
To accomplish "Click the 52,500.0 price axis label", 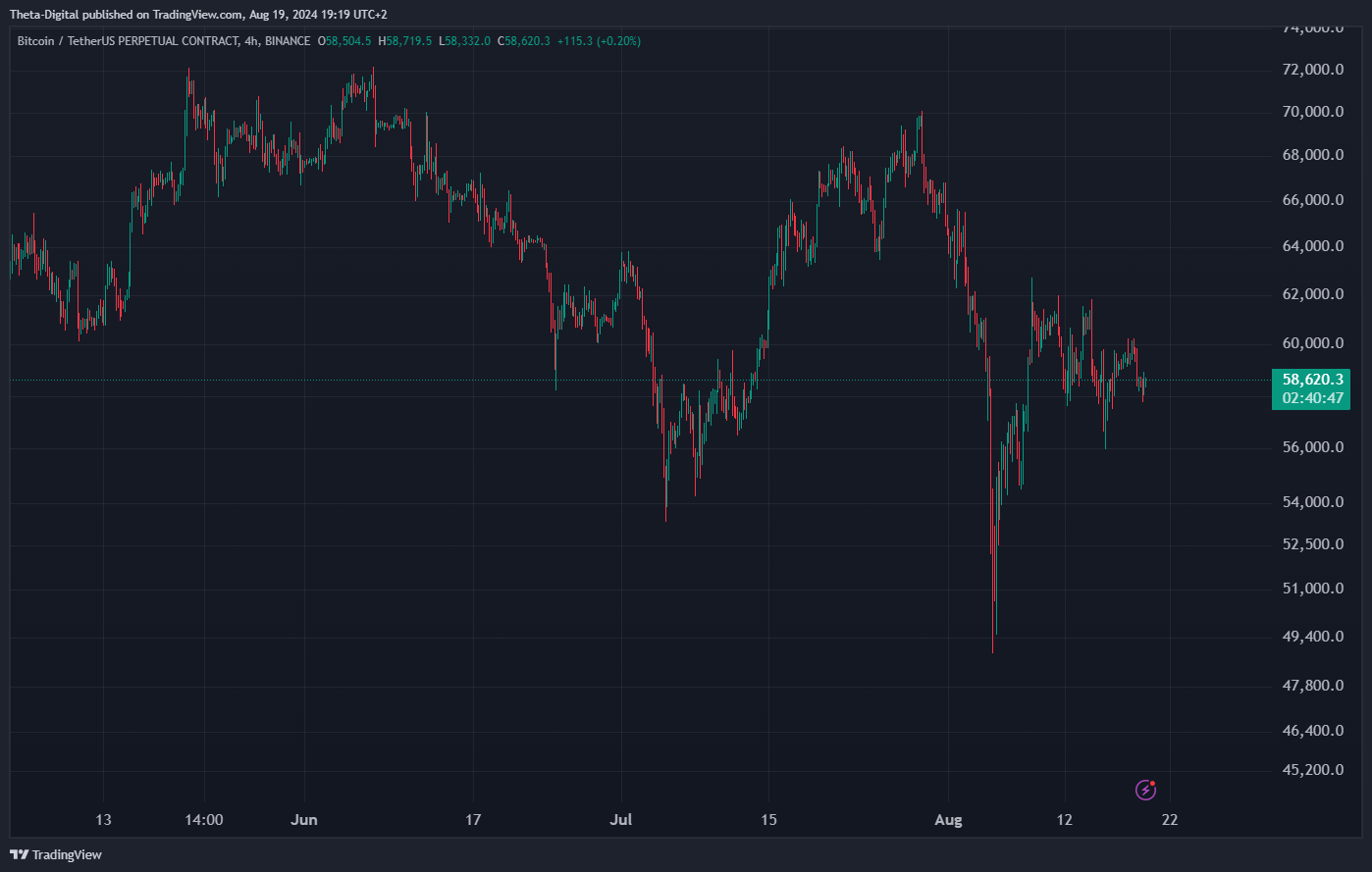I will (1312, 544).
